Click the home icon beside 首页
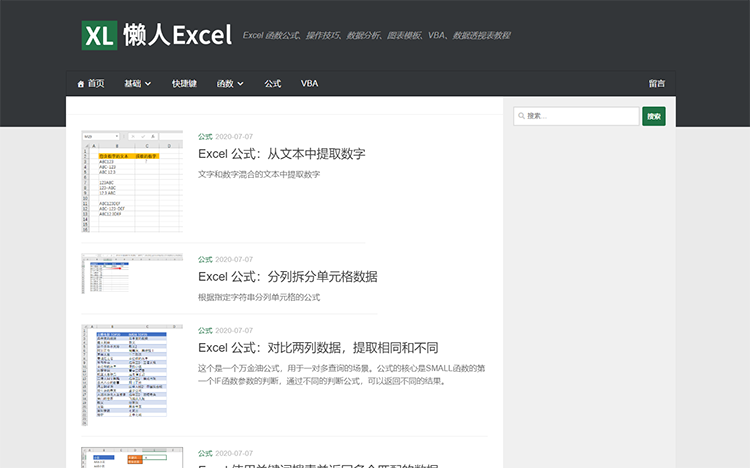 coord(81,84)
